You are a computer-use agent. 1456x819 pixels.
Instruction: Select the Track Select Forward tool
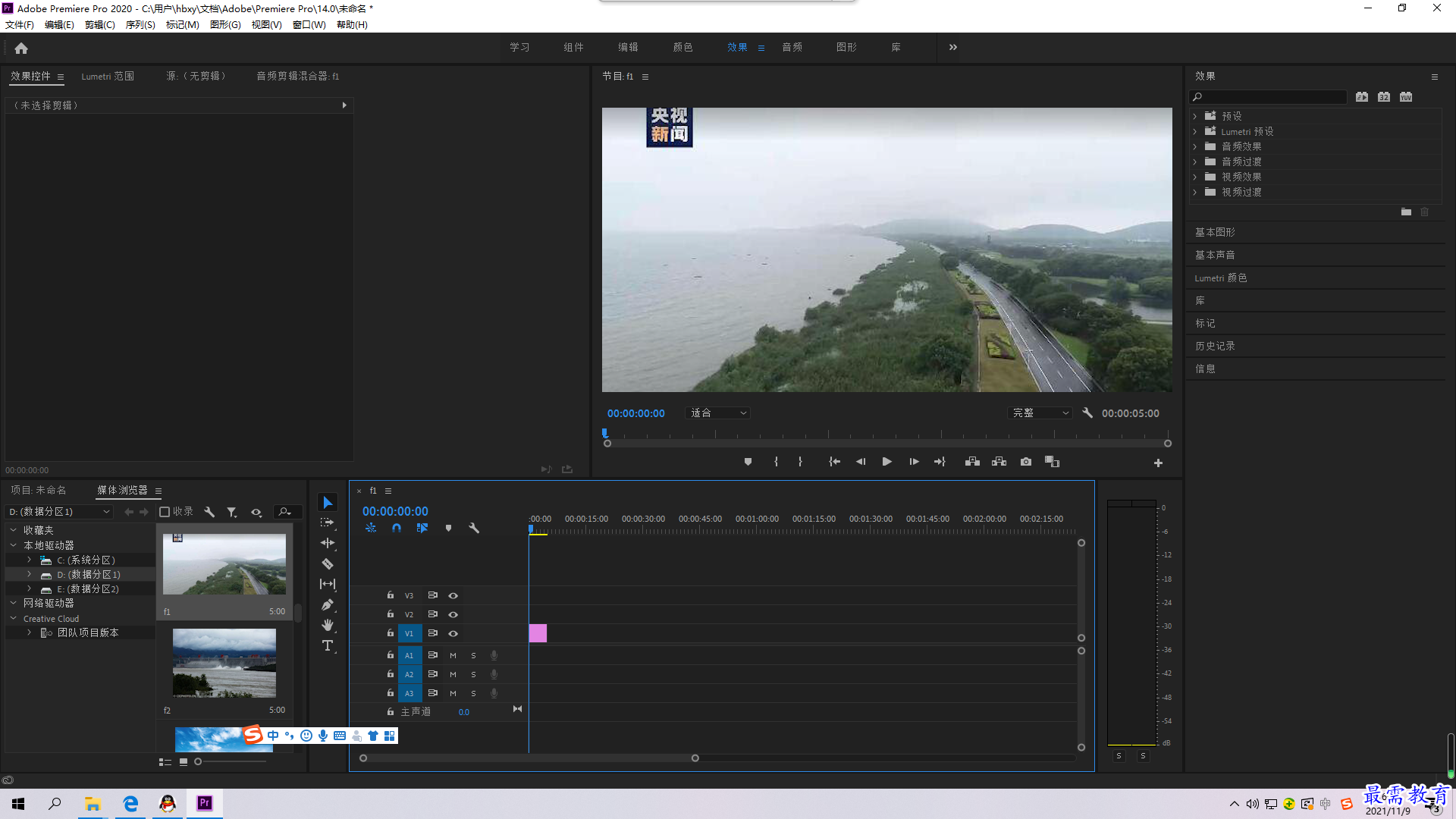point(328,522)
